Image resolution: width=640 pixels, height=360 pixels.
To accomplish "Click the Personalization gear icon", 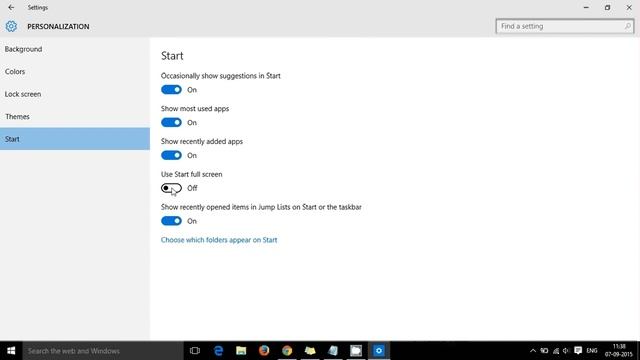I will click(x=11, y=26).
